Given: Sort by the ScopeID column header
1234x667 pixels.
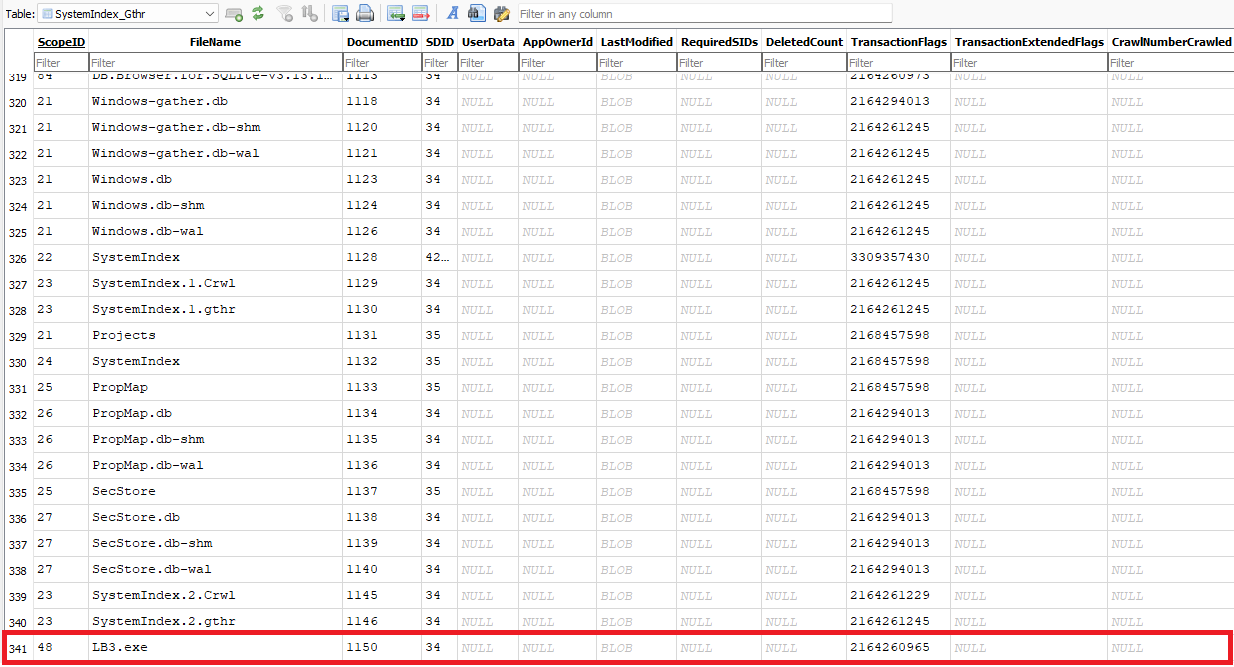Looking at the screenshot, I should click(x=61, y=42).
